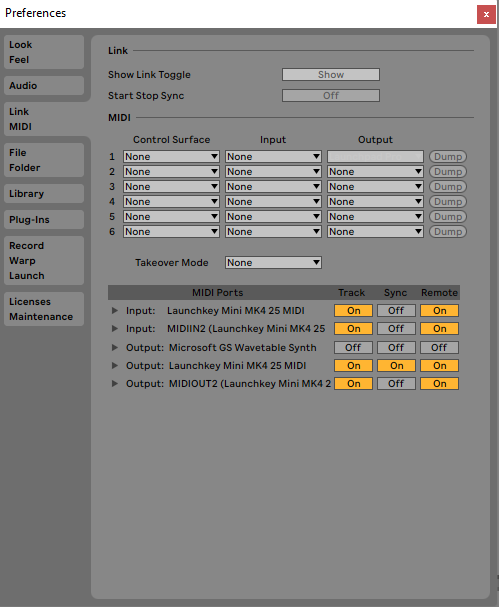Open Input dropdown for row 2
This screenshot has width=499, height=607.
[273, 171]
